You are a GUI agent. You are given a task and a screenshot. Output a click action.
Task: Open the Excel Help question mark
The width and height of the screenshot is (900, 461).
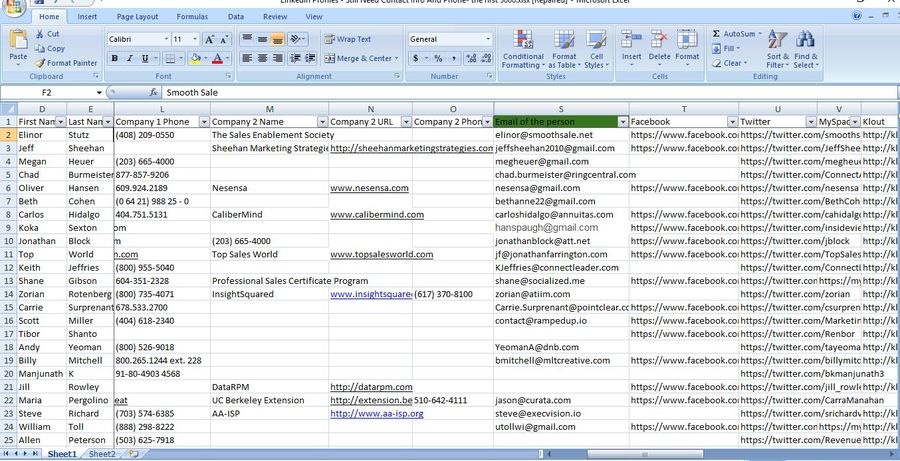pos(857,16)
